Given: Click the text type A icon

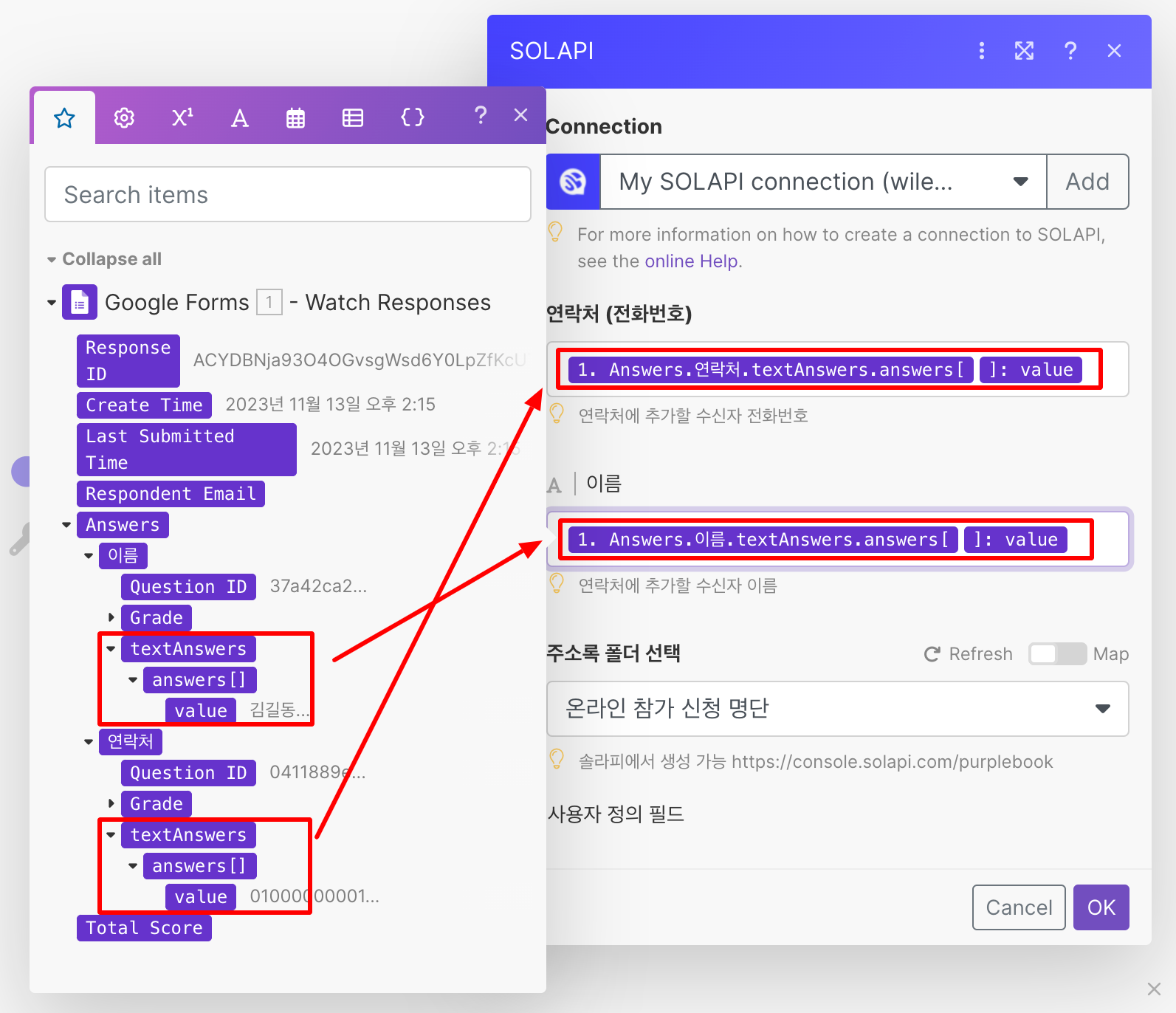Looking at the screenshot, I should pyautogui.click(x=554, y=485).
